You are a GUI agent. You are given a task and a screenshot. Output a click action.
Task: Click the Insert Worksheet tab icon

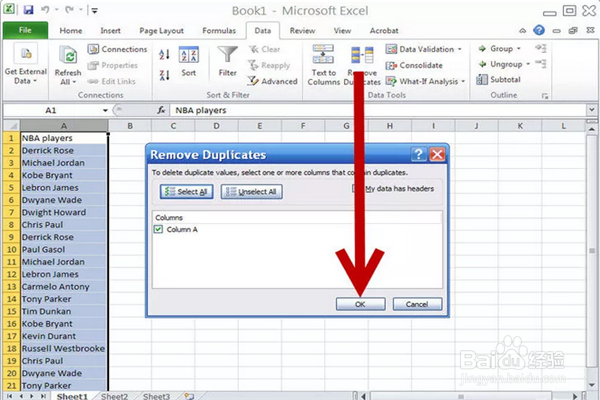click(189, 396)
